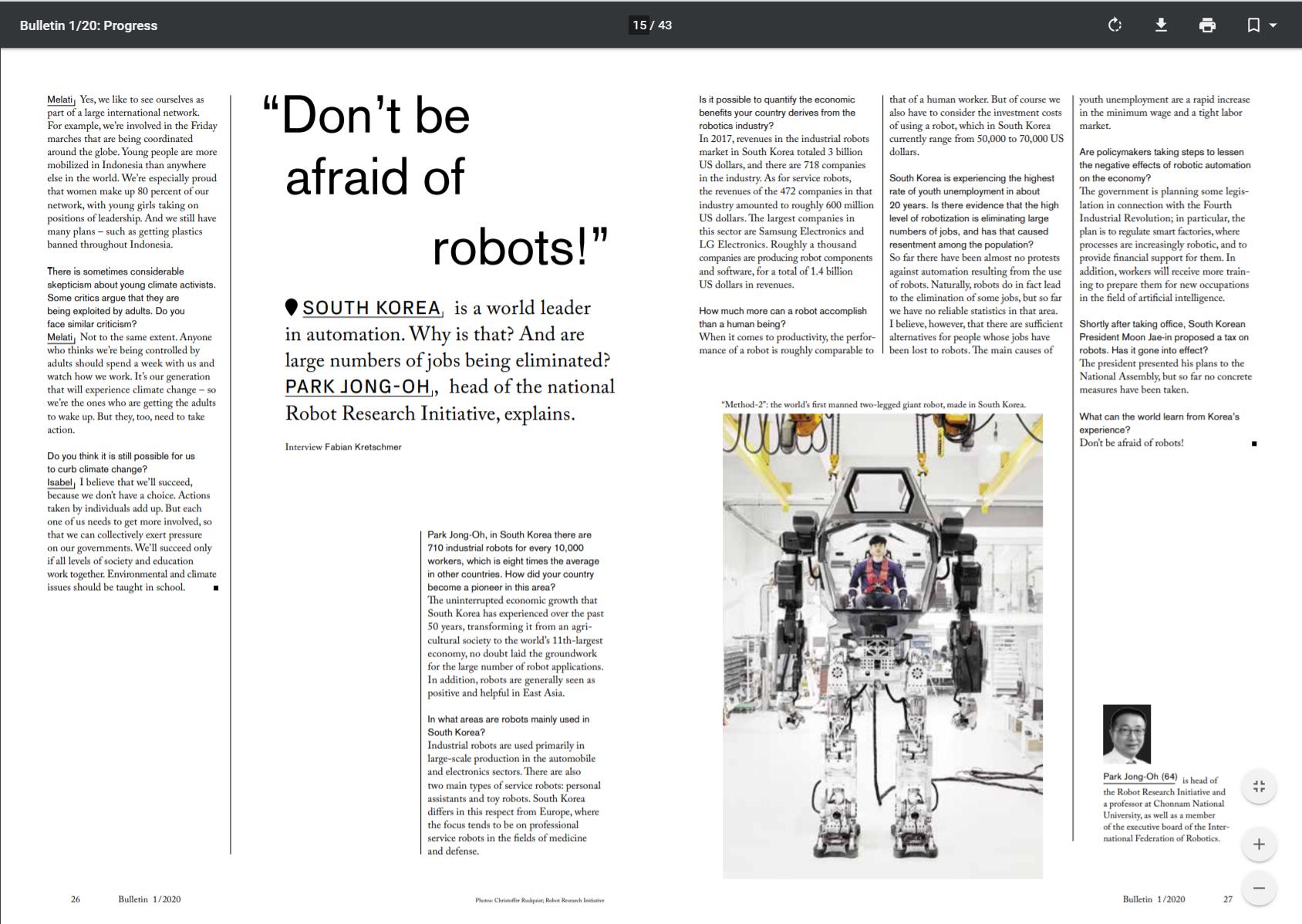Zoom in with the plus button
The image size is (1302, 924).
click(x=1259, y=844)
